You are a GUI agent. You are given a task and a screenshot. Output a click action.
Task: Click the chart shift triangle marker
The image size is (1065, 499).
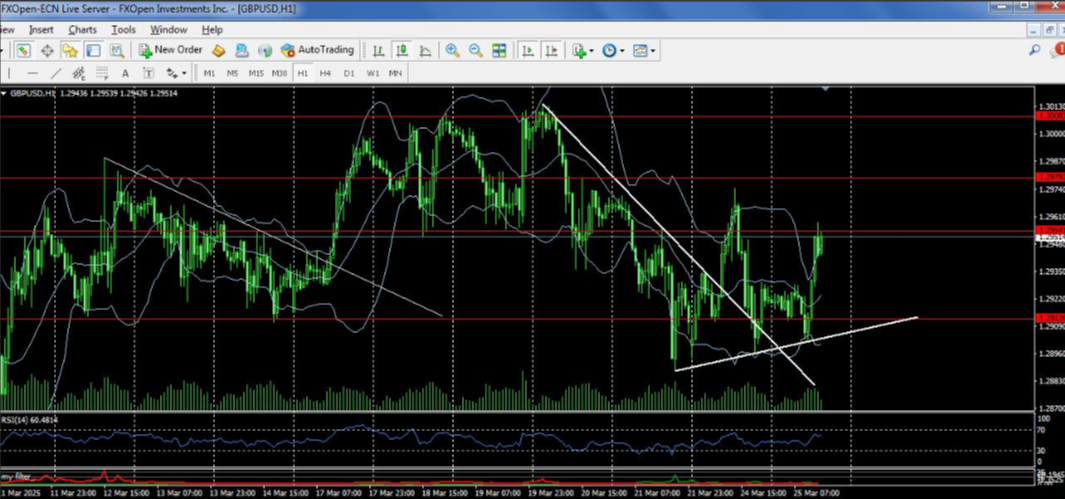coord(826,88)
